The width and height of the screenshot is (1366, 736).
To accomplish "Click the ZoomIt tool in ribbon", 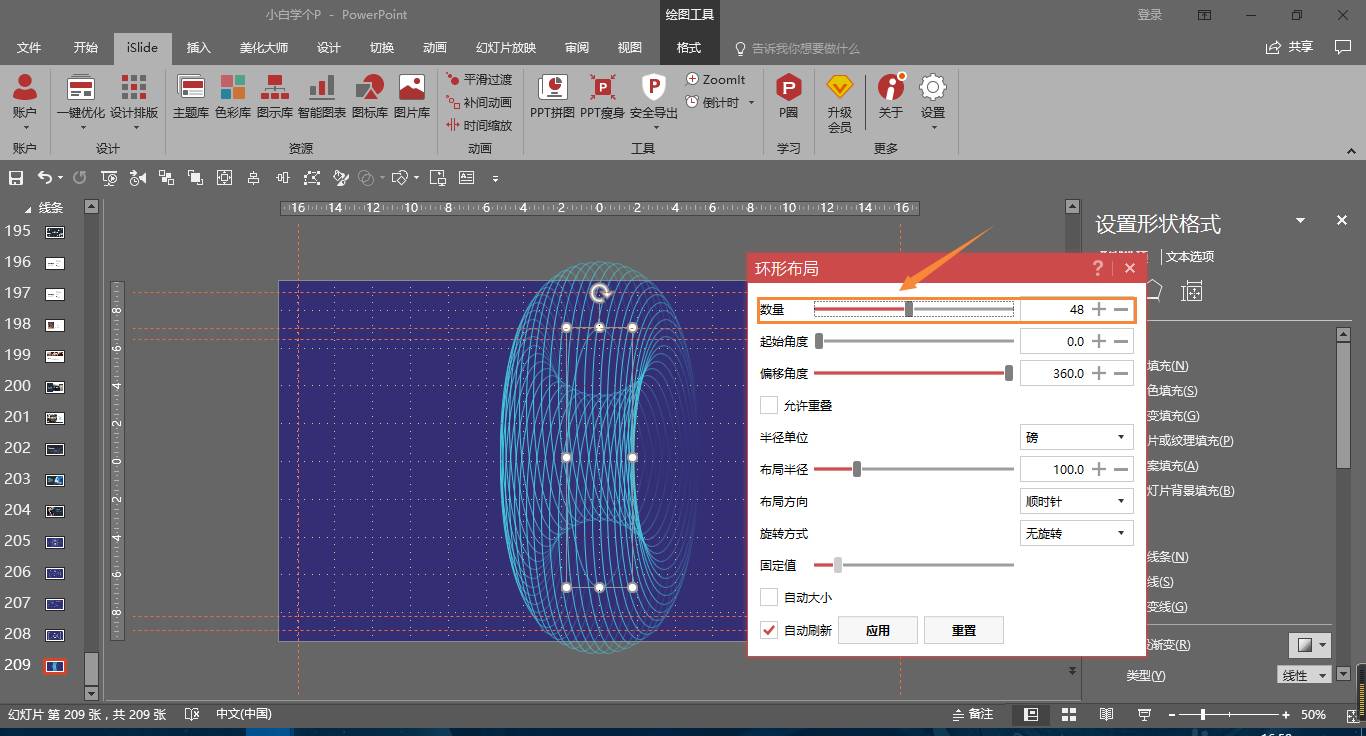I will 716,79.
